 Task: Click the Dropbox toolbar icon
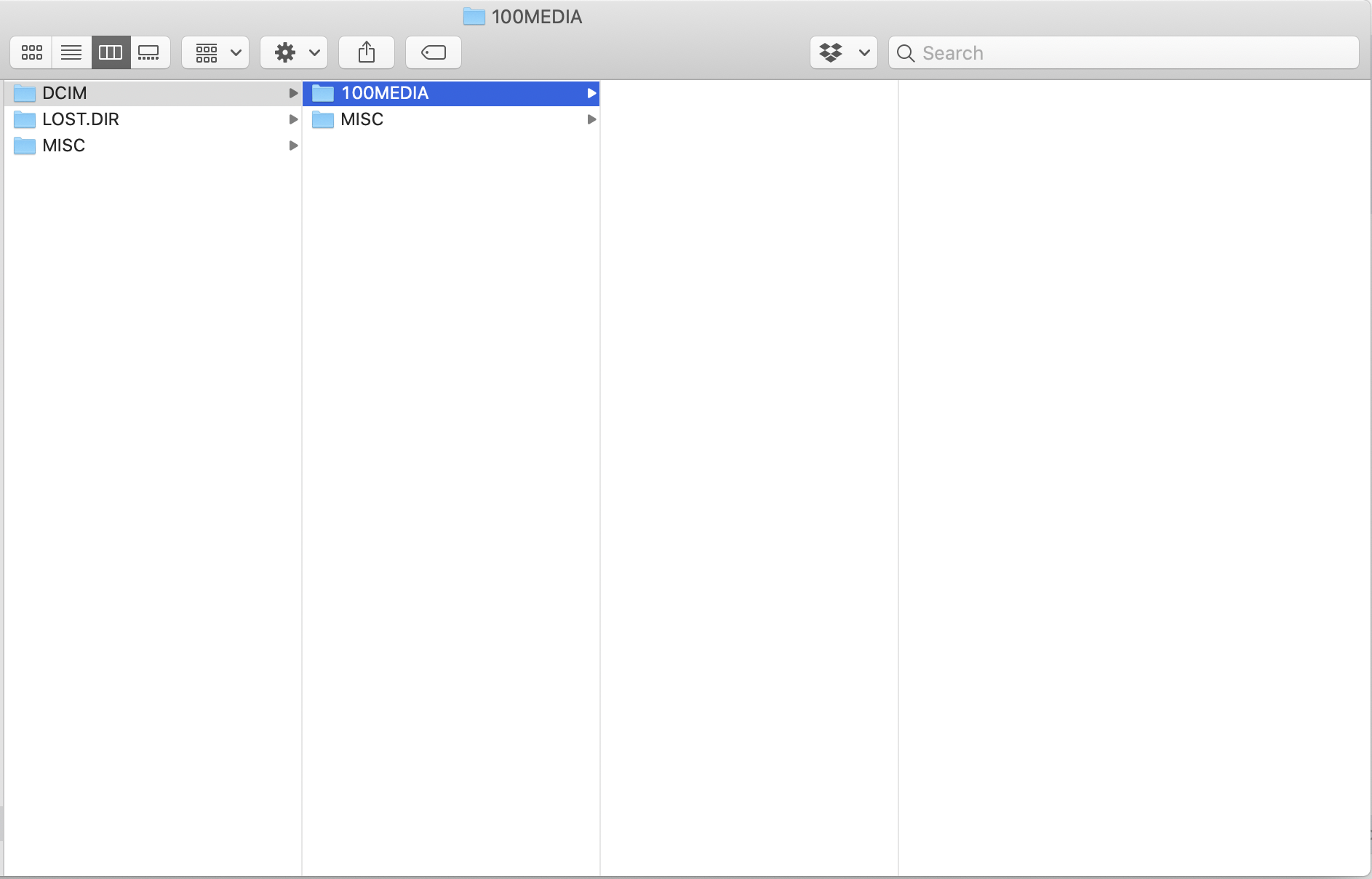coord(831,52)
